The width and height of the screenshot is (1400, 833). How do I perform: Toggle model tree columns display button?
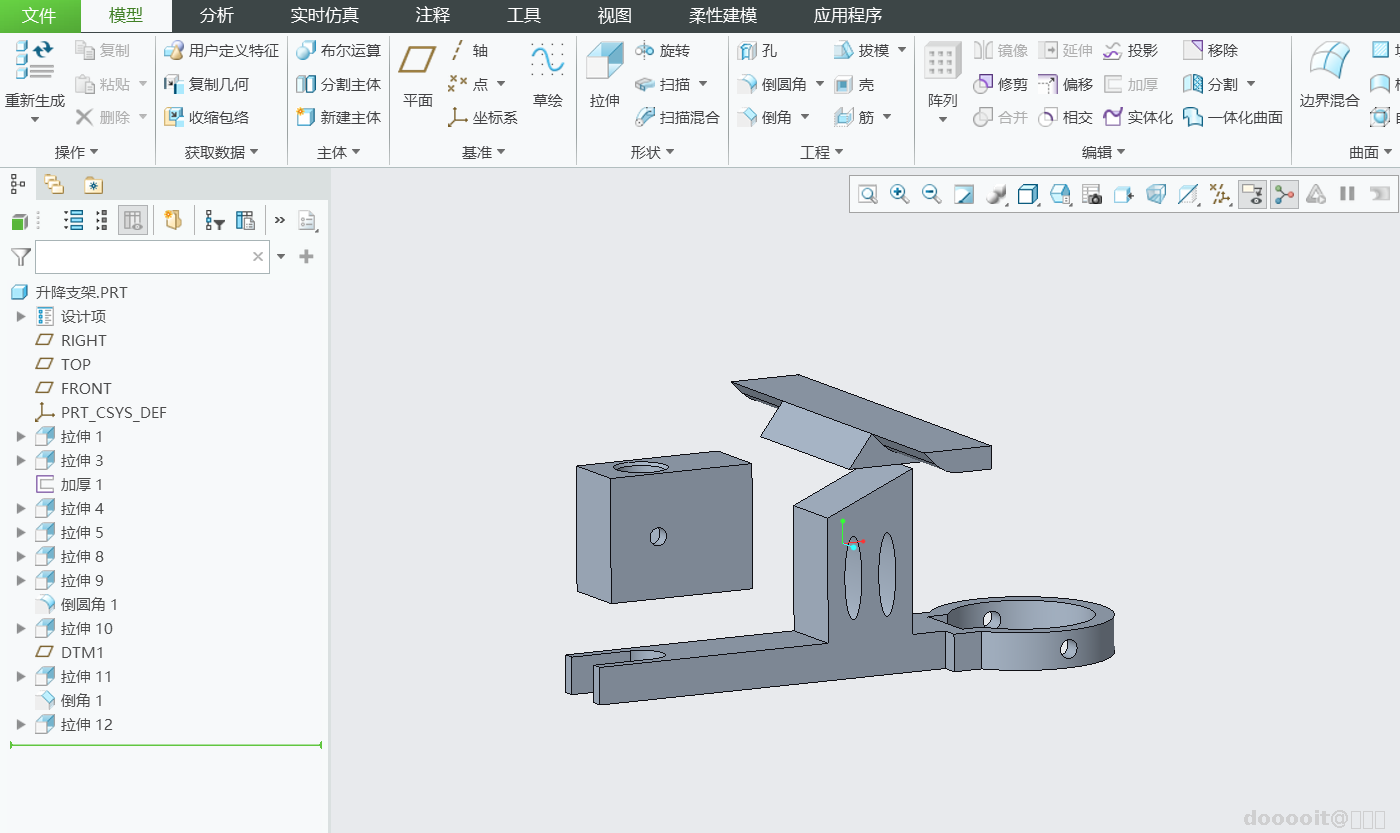point(133,221)
